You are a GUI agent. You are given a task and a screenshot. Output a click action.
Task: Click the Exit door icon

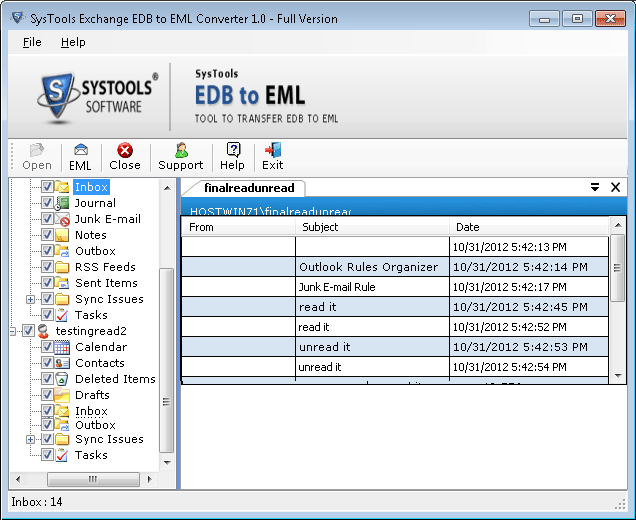(273, 150)
